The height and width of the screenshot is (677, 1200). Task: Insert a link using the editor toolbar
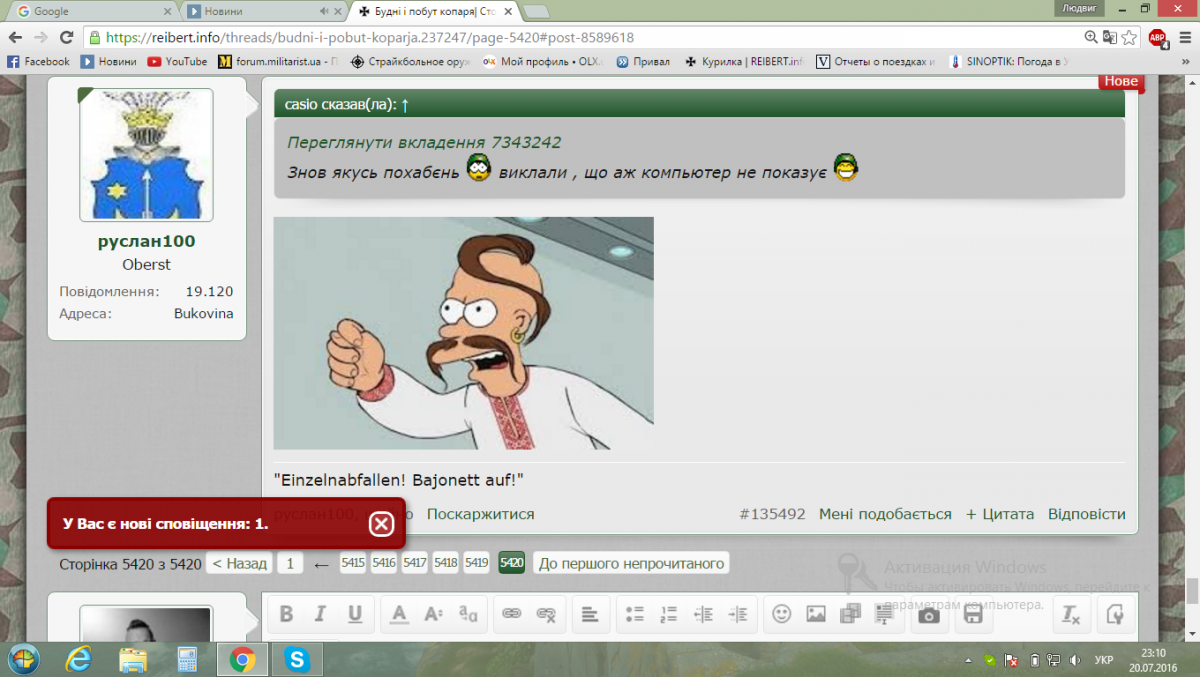click(x=512, y=614)
